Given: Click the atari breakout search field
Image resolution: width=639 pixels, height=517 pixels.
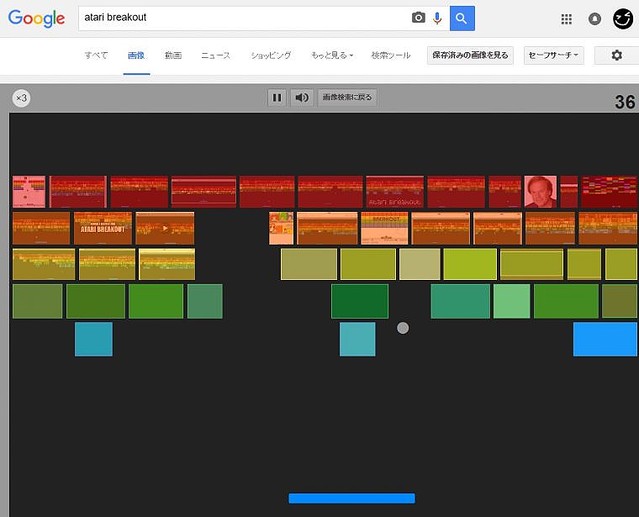Looking at the screenshot, I should coord(240,18).
